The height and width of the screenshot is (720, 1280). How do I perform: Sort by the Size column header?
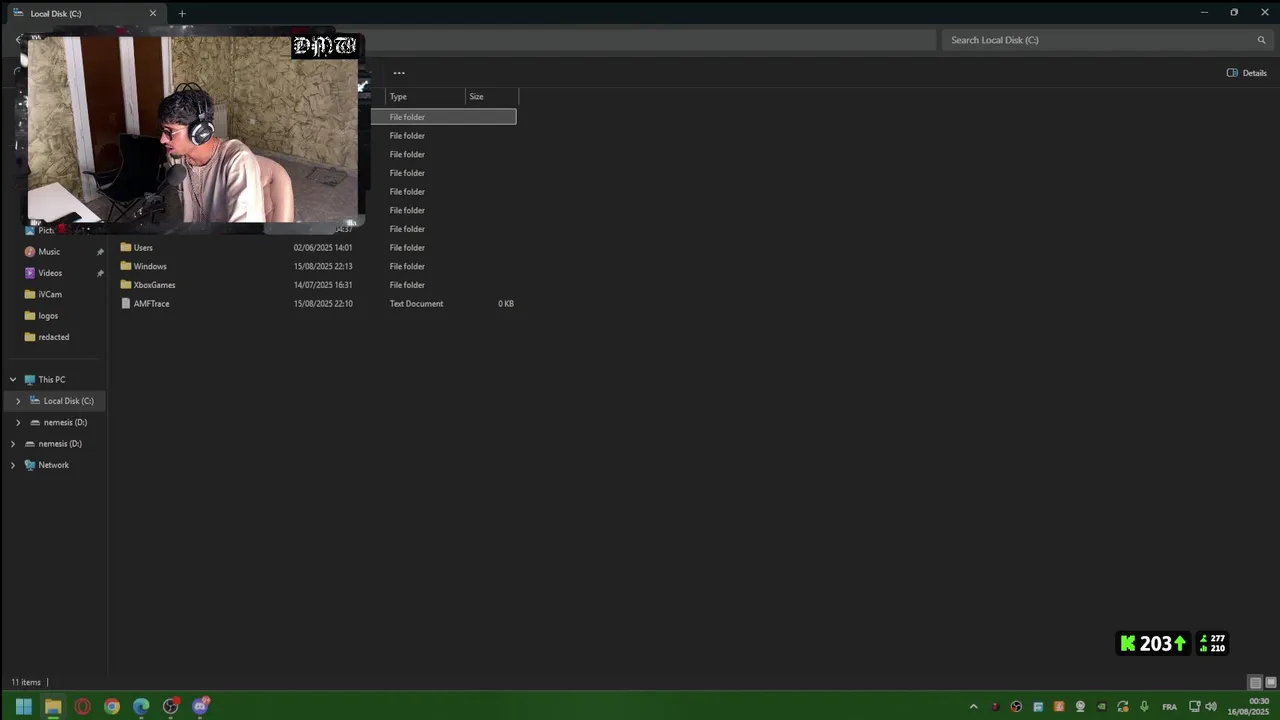(492, 97)
